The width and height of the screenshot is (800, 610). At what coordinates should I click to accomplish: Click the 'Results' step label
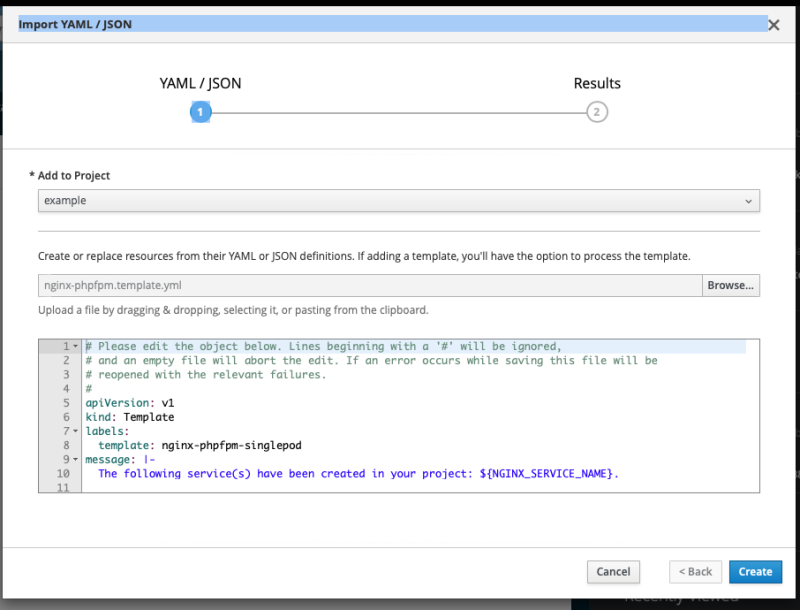(x=597, y=83)
